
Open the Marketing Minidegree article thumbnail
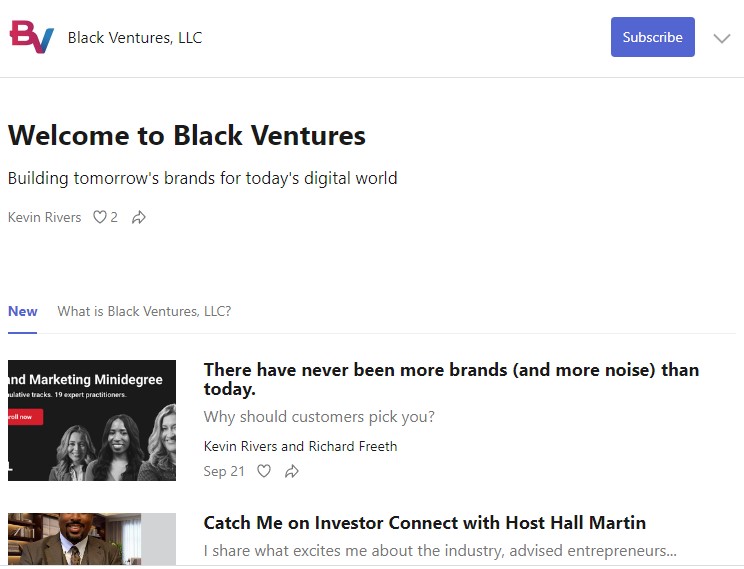[92, 420]
